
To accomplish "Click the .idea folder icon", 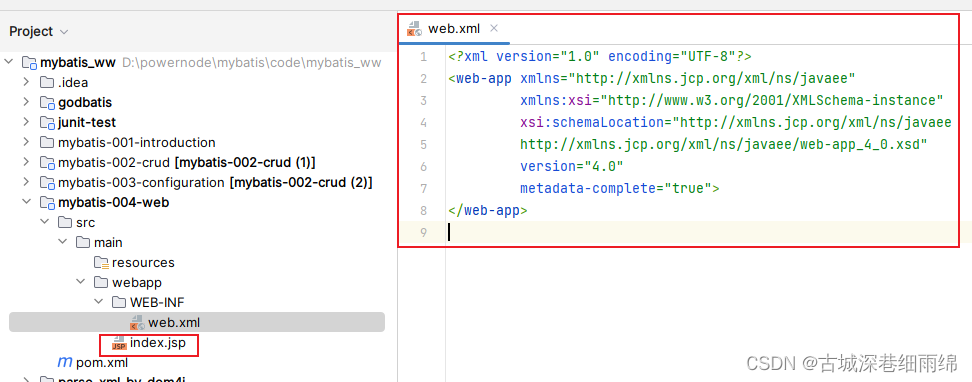I will [x=46, y=82].
